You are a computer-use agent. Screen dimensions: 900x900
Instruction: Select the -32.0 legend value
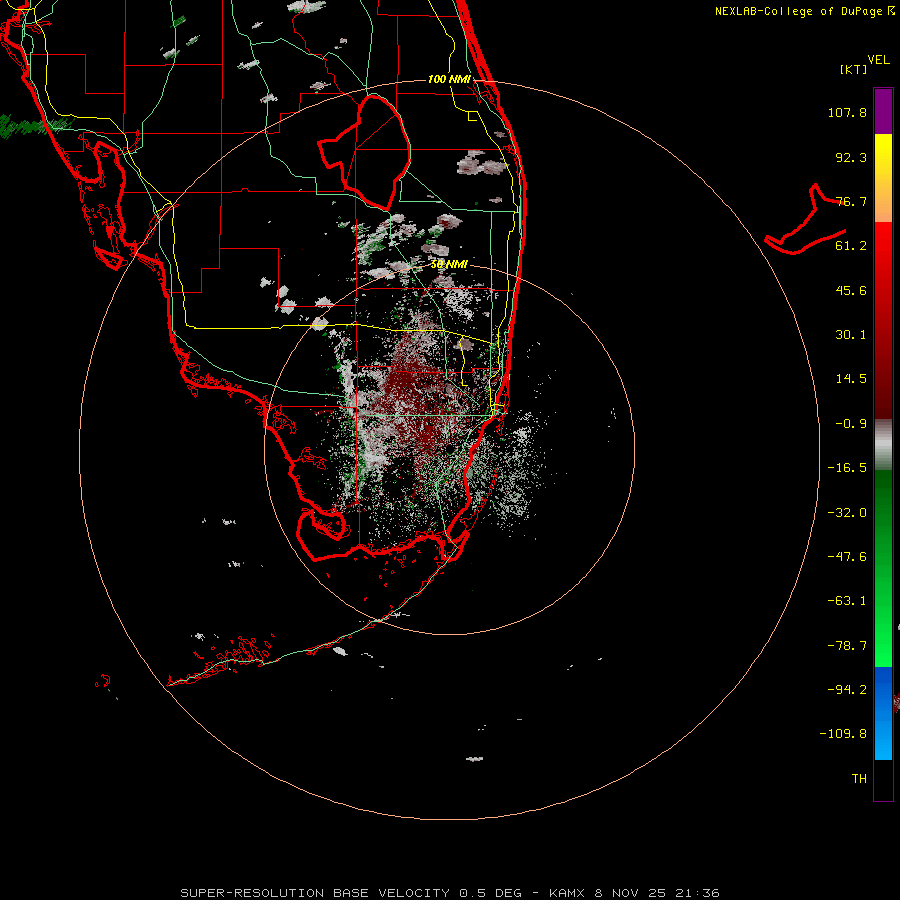tap(847, 513)
